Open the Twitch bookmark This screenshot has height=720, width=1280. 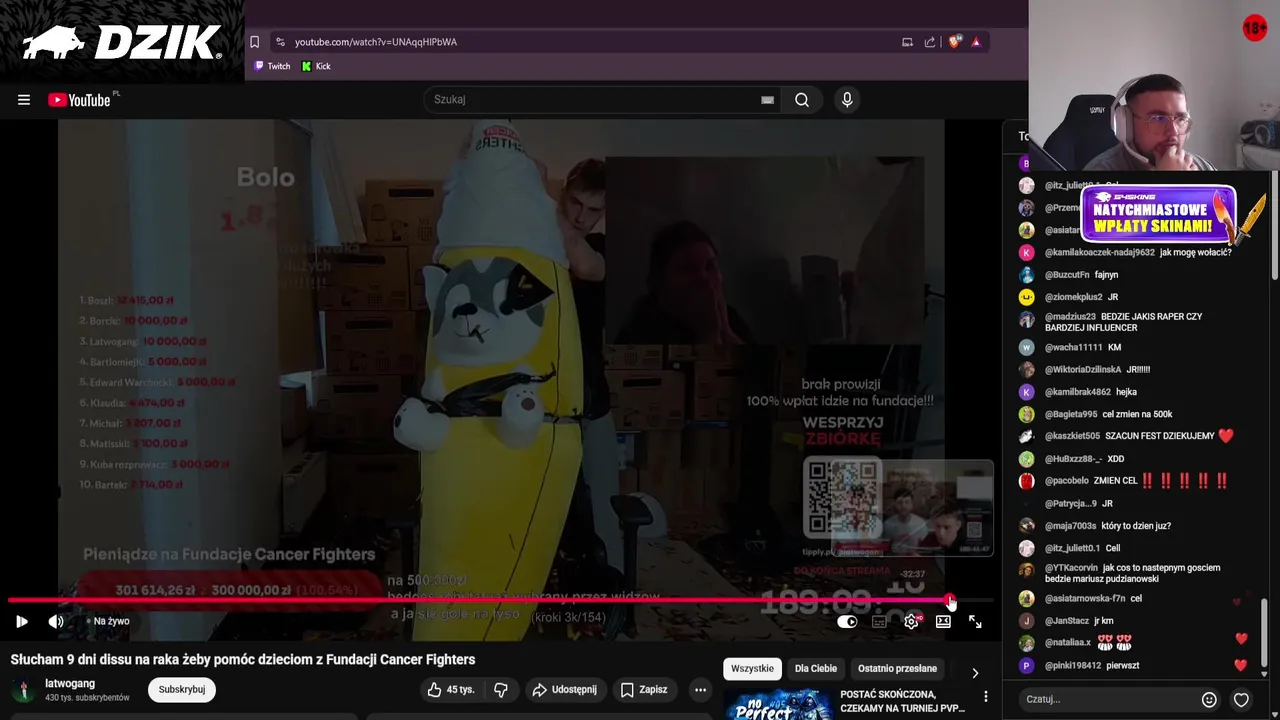pyautogui.click(x=272, y=66)
